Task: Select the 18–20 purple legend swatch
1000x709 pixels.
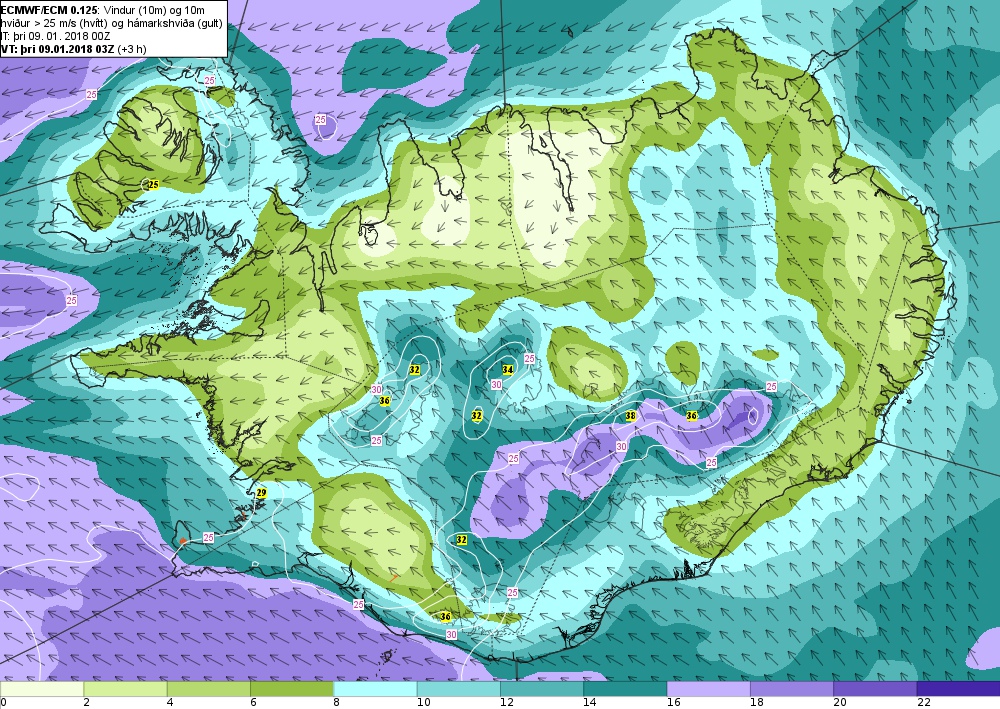Action: [x=792, y=689]
